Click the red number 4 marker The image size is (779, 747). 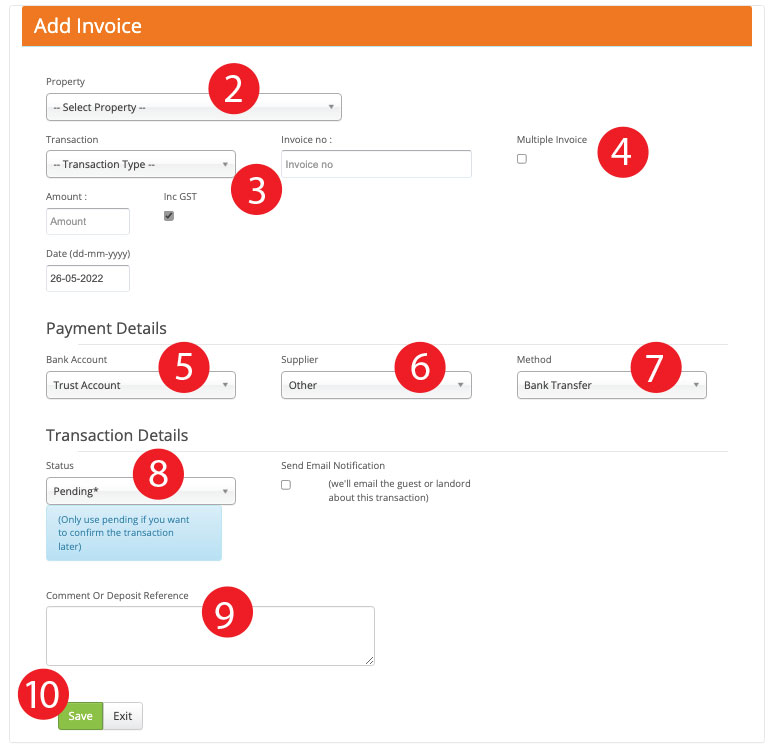(623, 152)
